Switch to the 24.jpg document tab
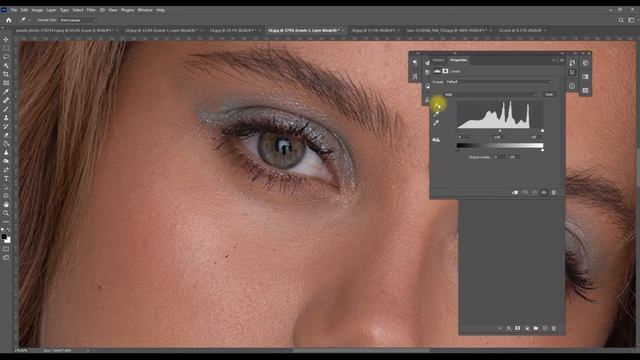 (233, 30)
